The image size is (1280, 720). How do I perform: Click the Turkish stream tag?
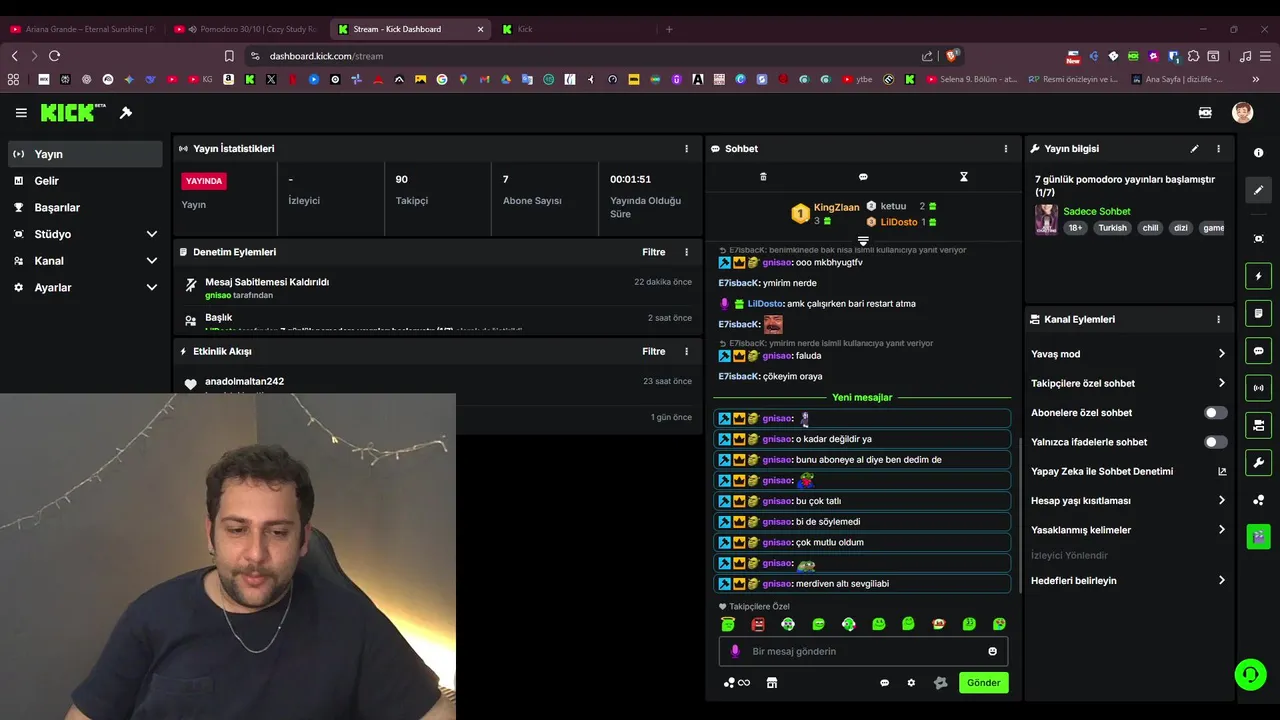[x=1112, y=228]
